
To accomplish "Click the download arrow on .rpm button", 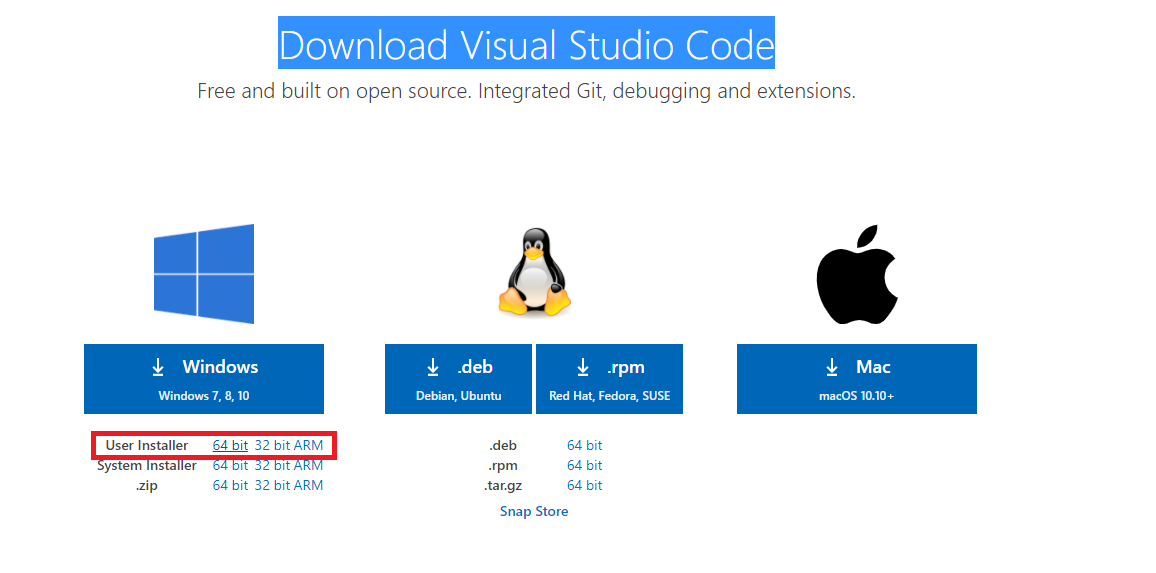I will [583, 368].
